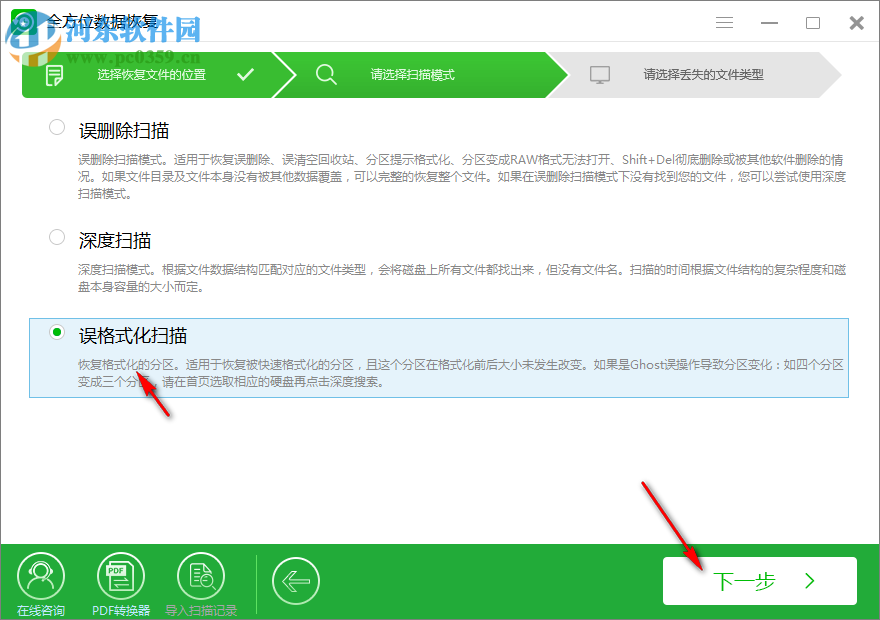Choose the 误格式化扫描 scan mode
Image resolution: width=880 pixels, height=620 pixels.
click(x=57, y=332)
